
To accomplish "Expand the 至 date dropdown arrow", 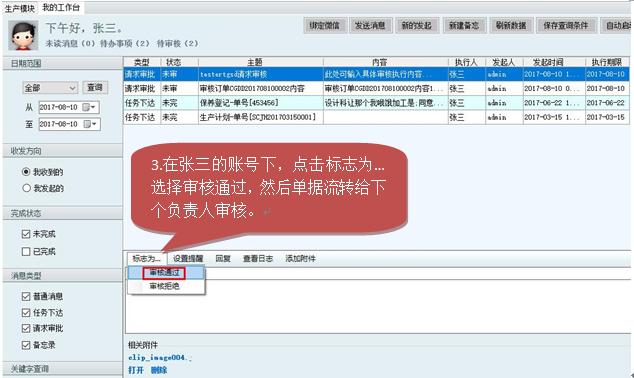I will point(94,124).
